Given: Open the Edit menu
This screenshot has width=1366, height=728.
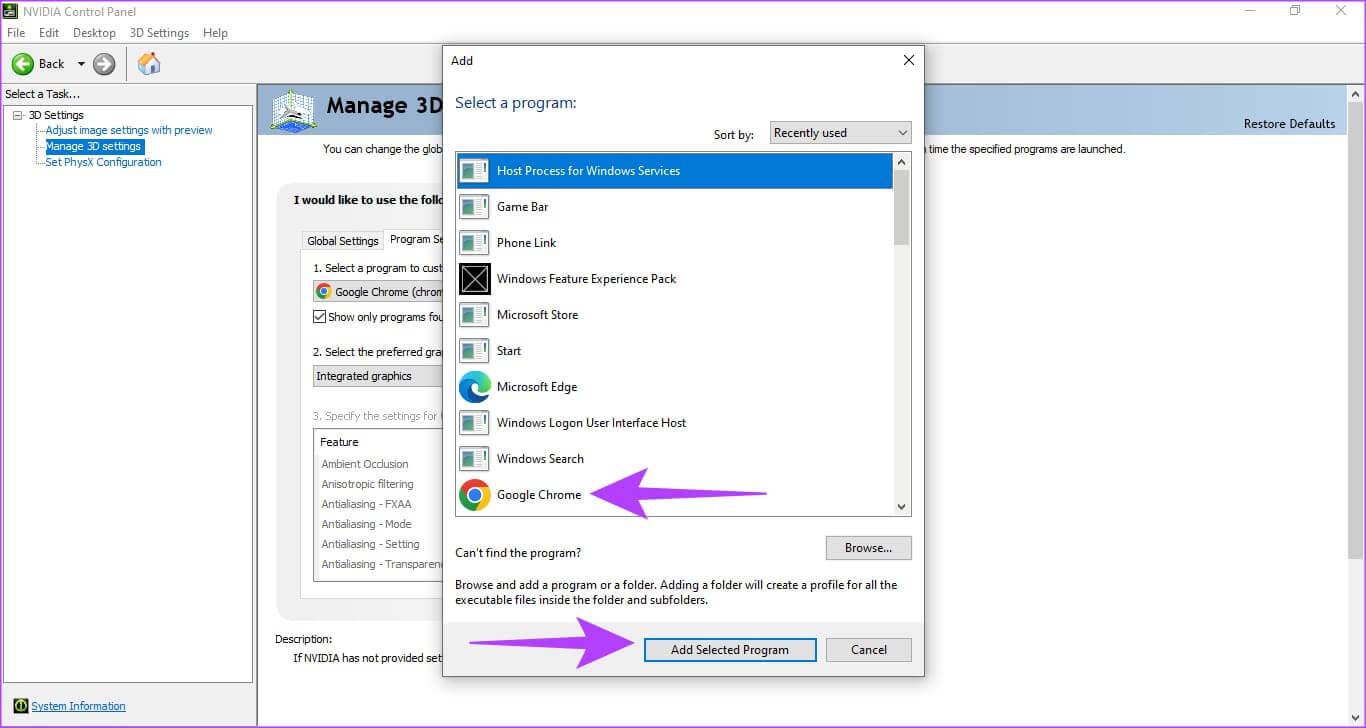Looking at the screenshot, I should point(49,33).
